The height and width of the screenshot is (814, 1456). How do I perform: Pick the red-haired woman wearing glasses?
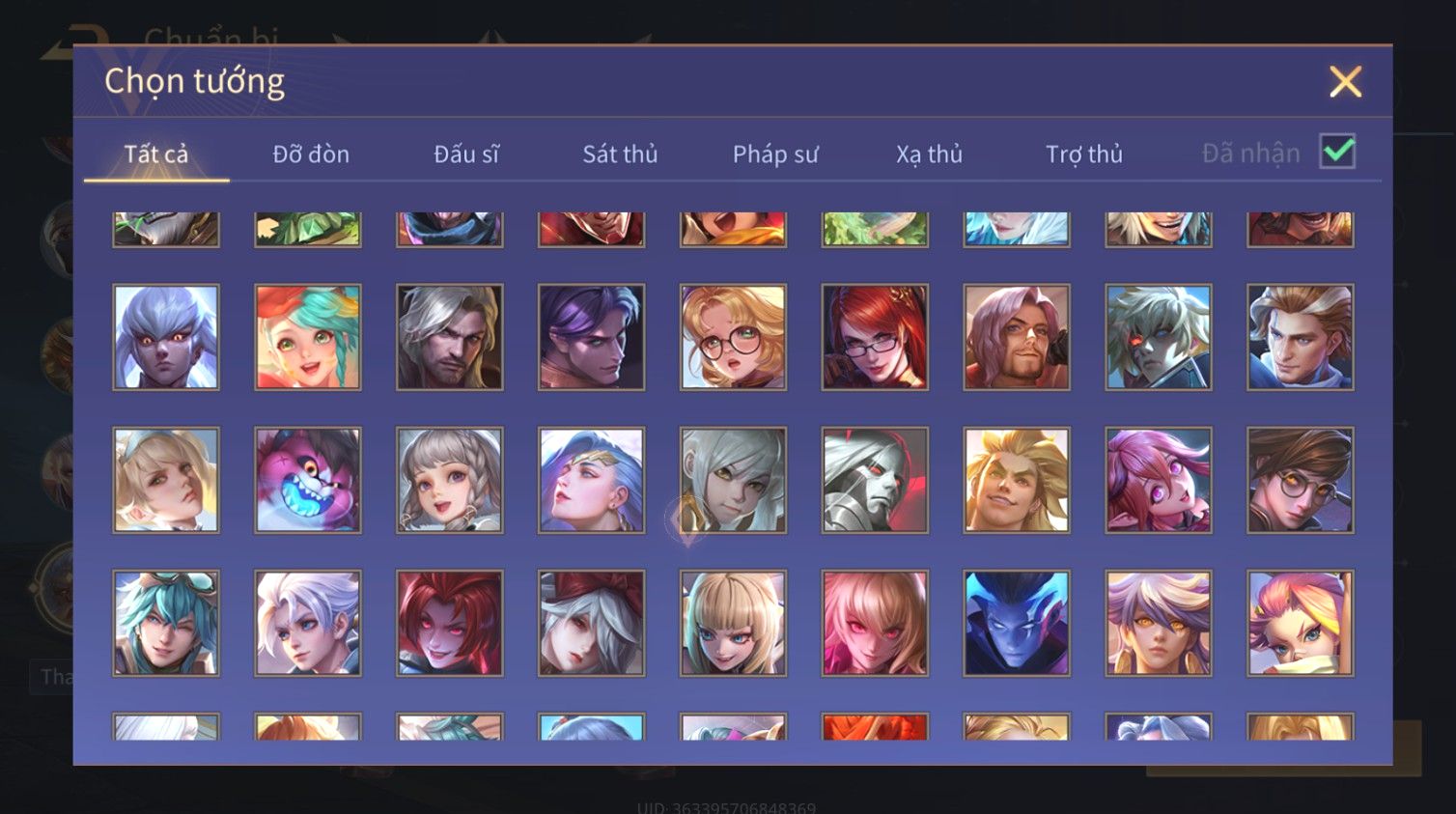(875, 337)
